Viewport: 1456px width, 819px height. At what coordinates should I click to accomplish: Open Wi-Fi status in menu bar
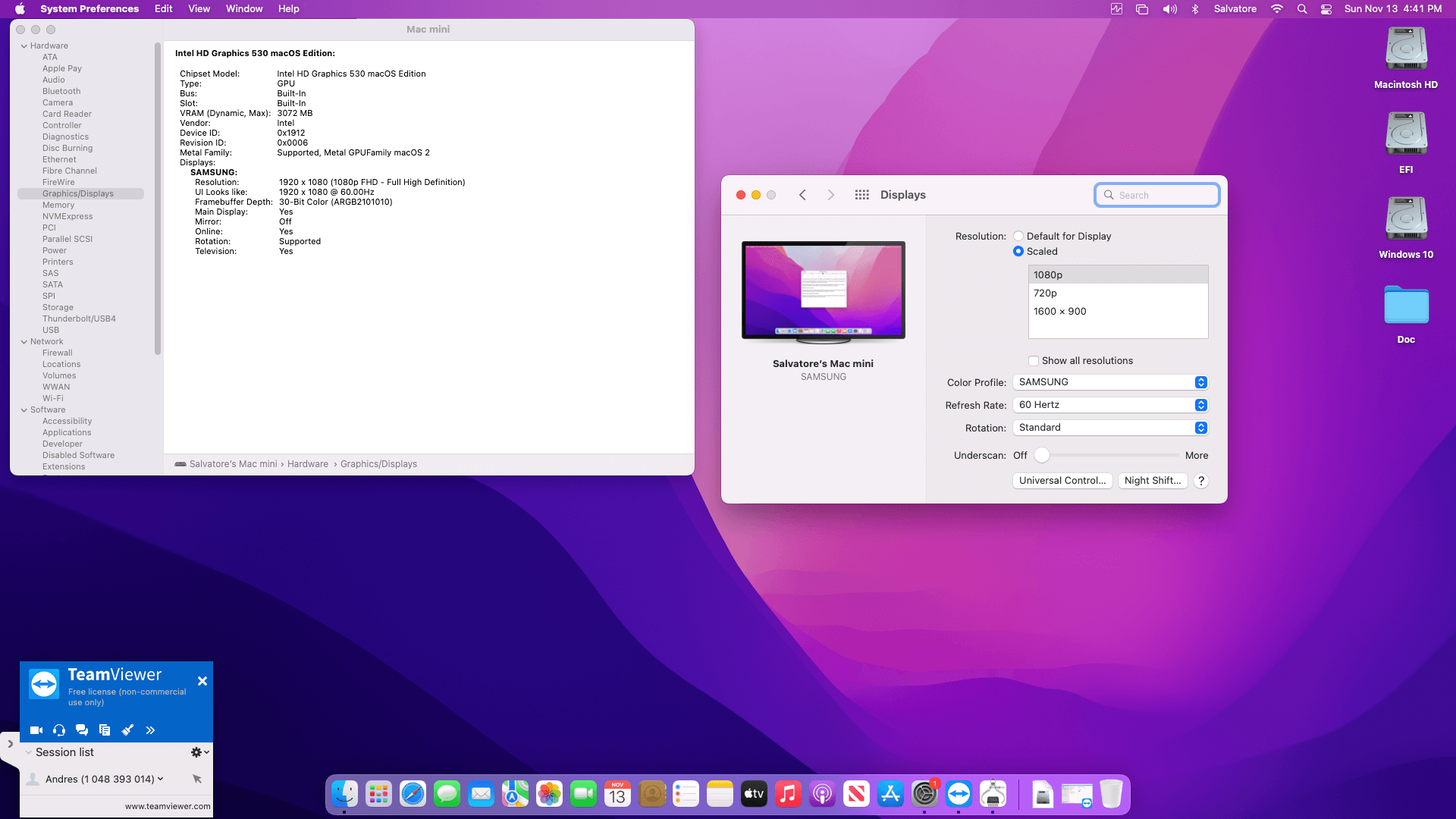click(1277, 9)
